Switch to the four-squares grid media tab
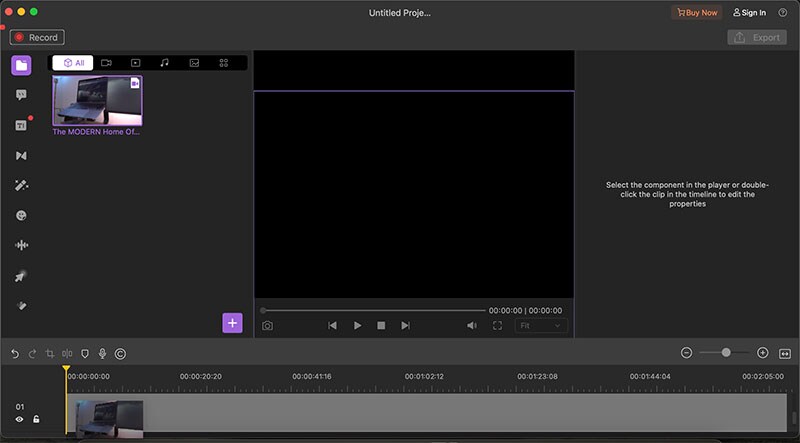This screenshot has width=800, height=443. pyautogui.click(x=224, y=63)
